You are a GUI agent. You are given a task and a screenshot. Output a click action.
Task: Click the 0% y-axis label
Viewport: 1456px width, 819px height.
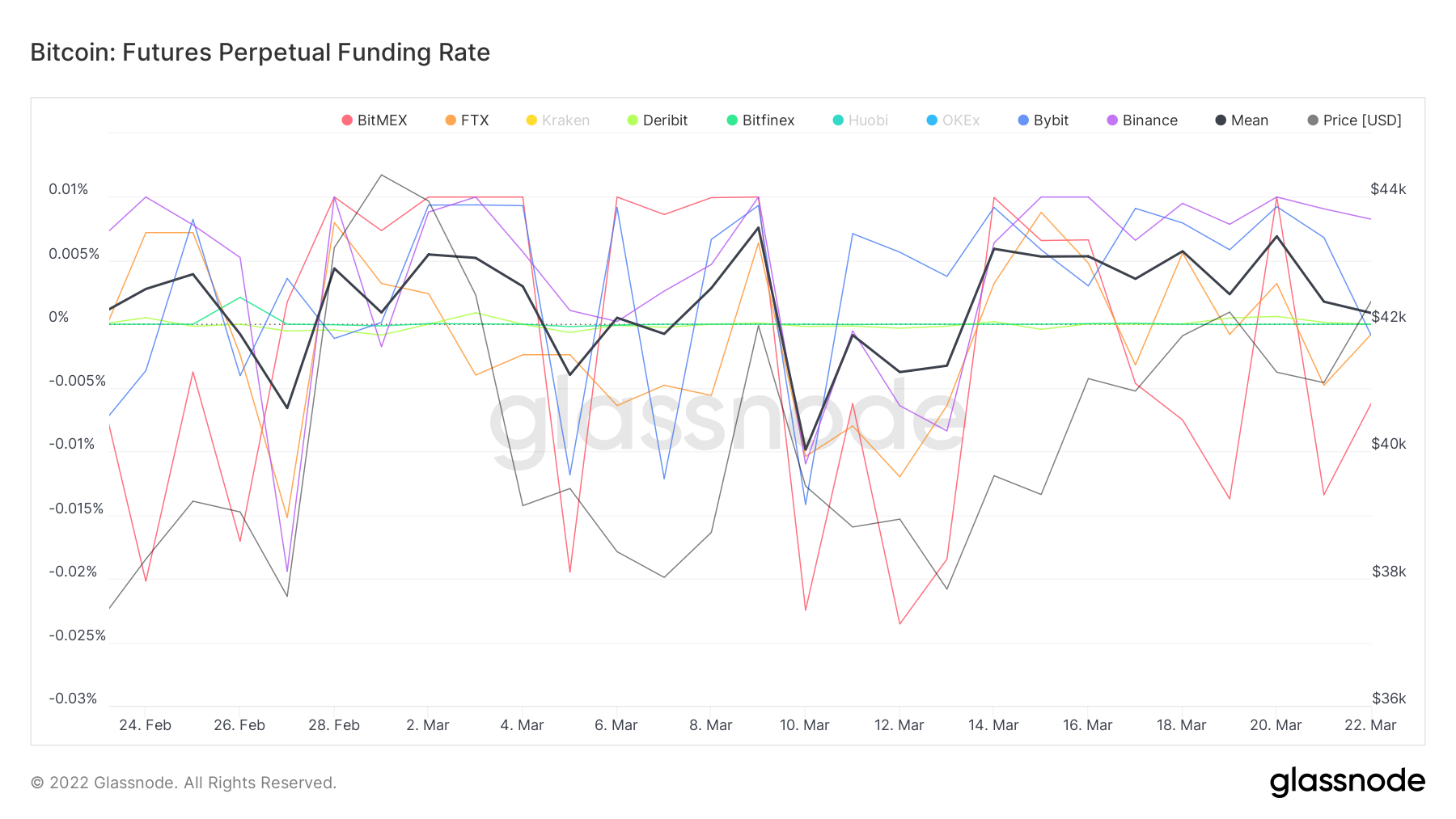tap(58, 317)
